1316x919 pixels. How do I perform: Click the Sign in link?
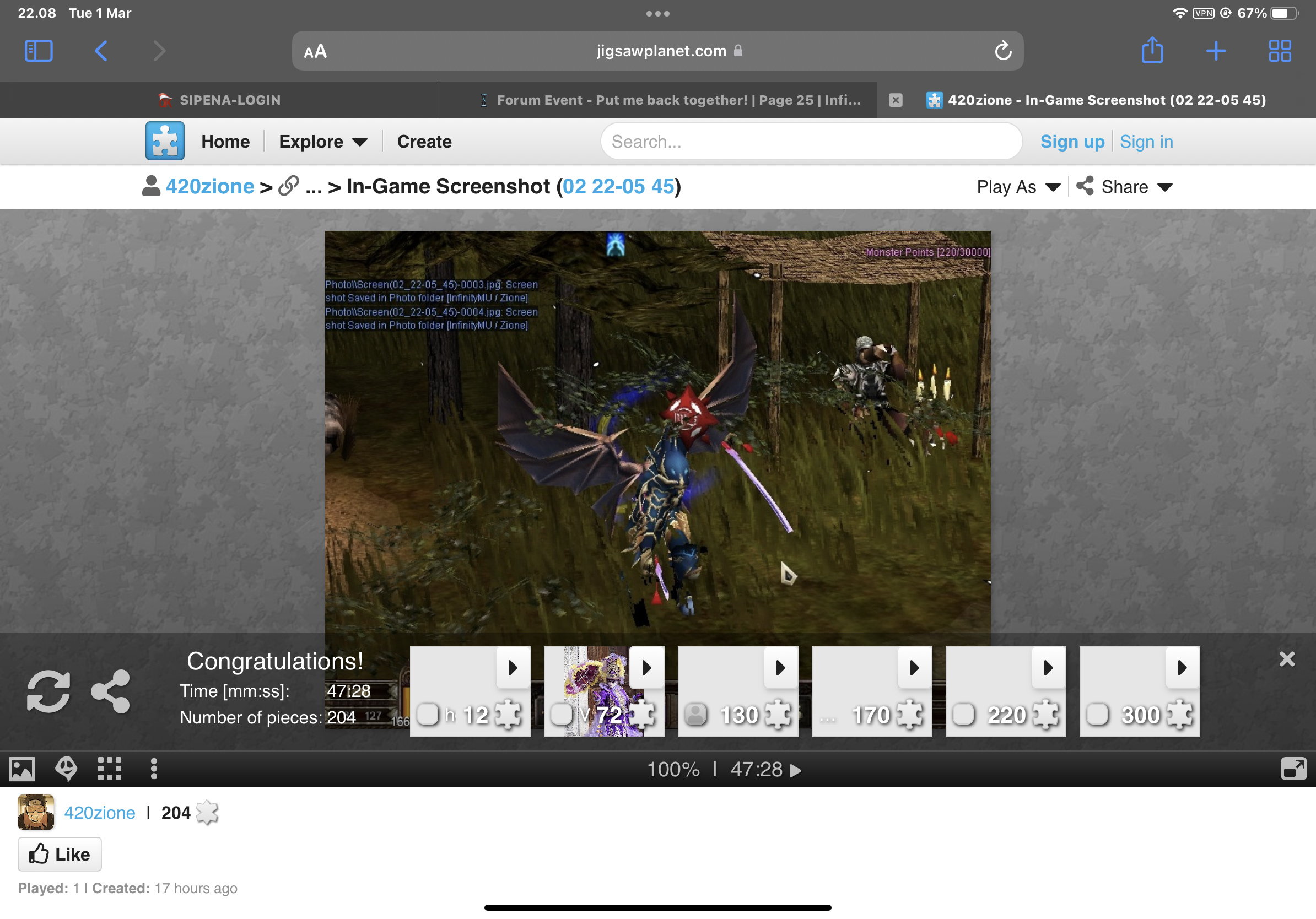click(1146, 142)
